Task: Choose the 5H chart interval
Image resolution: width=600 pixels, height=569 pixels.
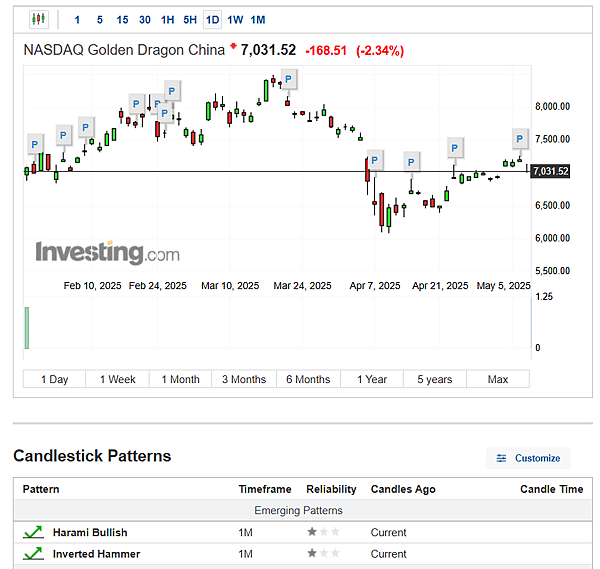Action: (x=190, y=20)
